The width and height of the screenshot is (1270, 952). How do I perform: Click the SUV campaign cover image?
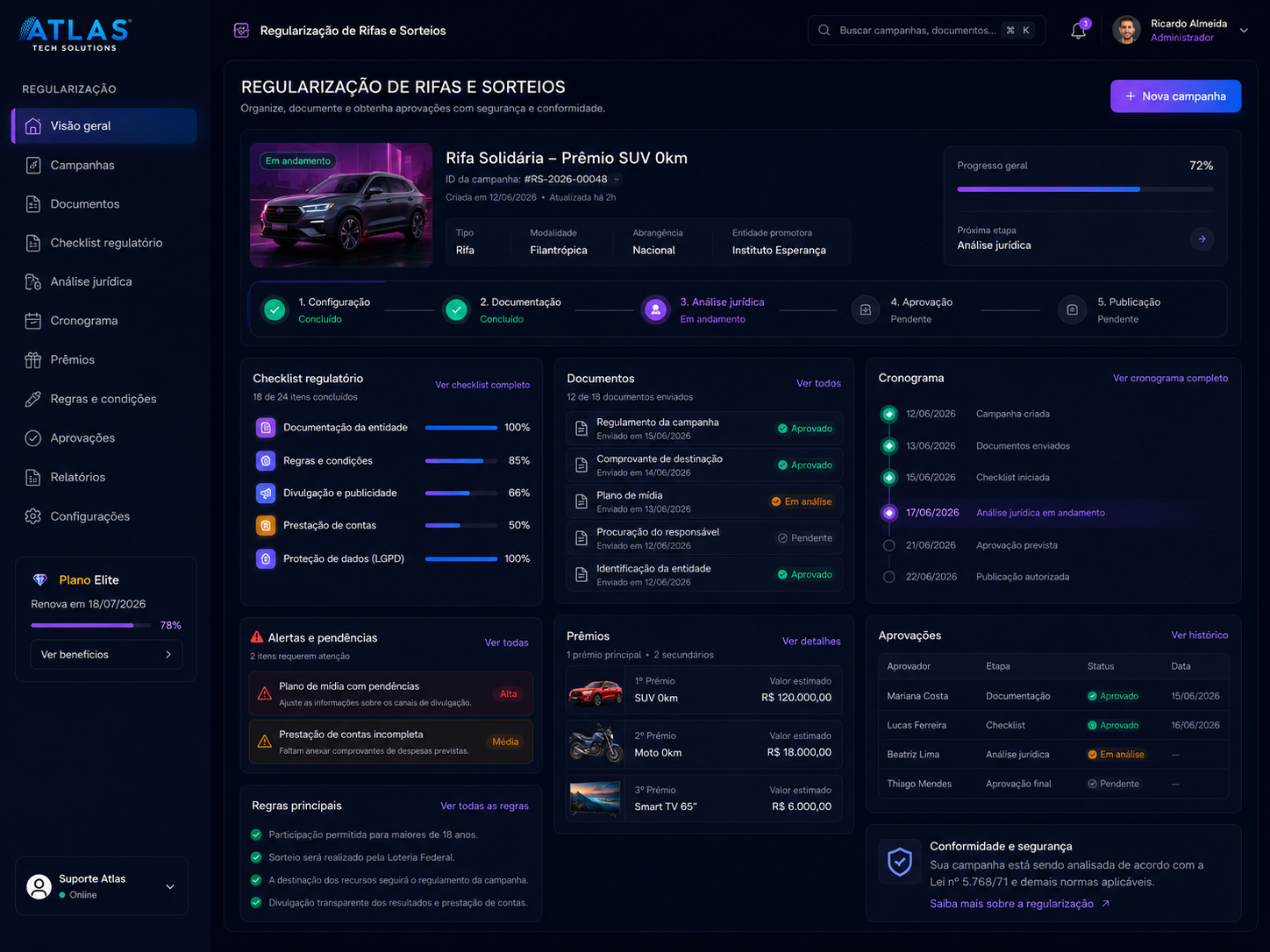(x=341, y=205)
